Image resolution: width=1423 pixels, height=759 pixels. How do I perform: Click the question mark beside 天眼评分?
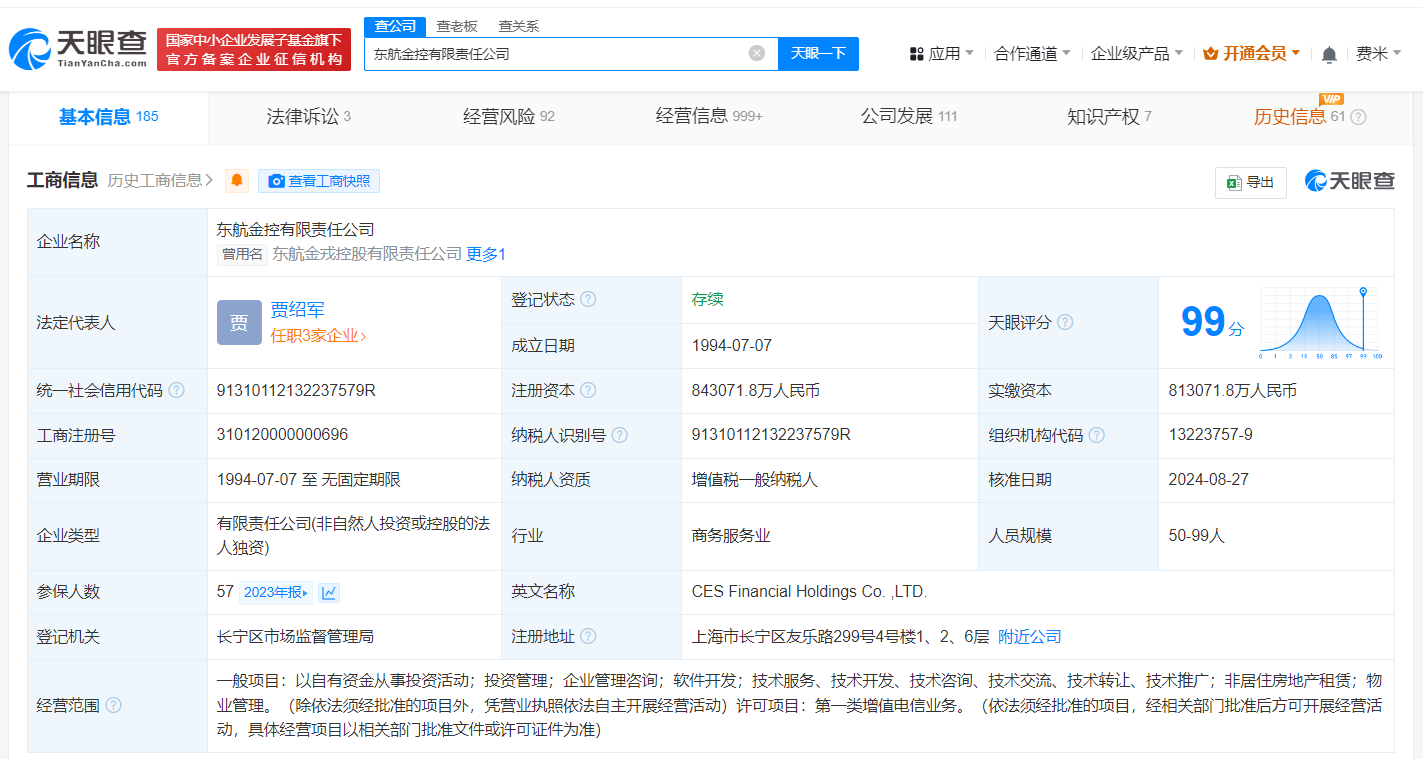[1064, 322]
